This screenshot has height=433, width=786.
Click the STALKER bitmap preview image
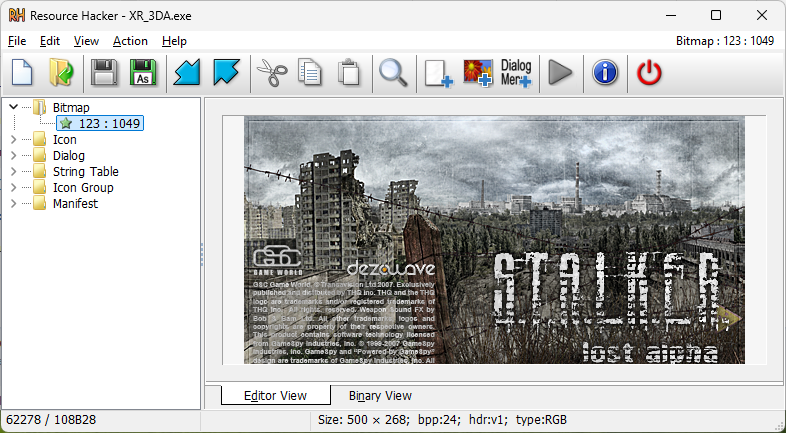click(x=494, y=240)
